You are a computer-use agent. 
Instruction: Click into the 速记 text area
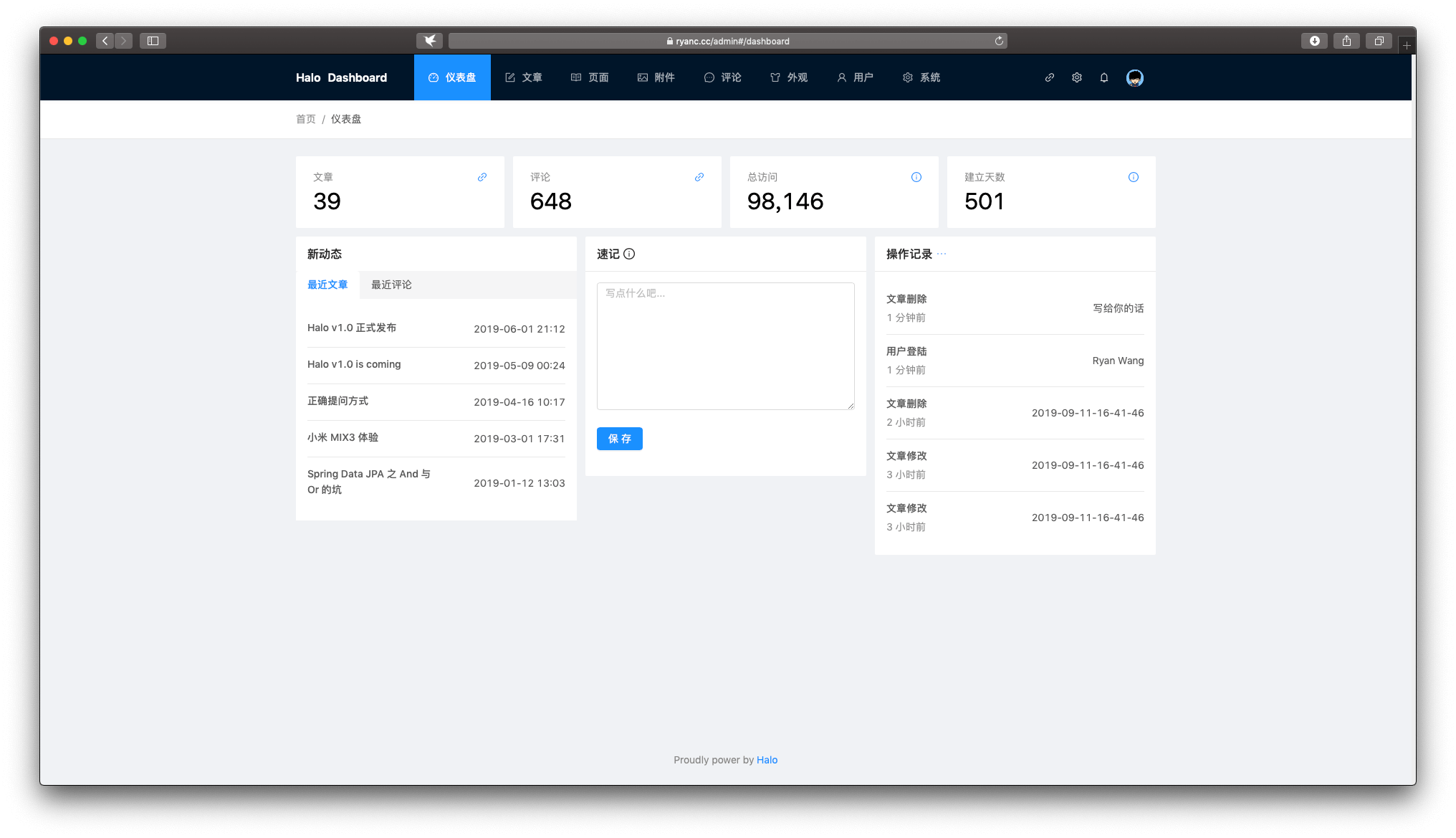725,346
